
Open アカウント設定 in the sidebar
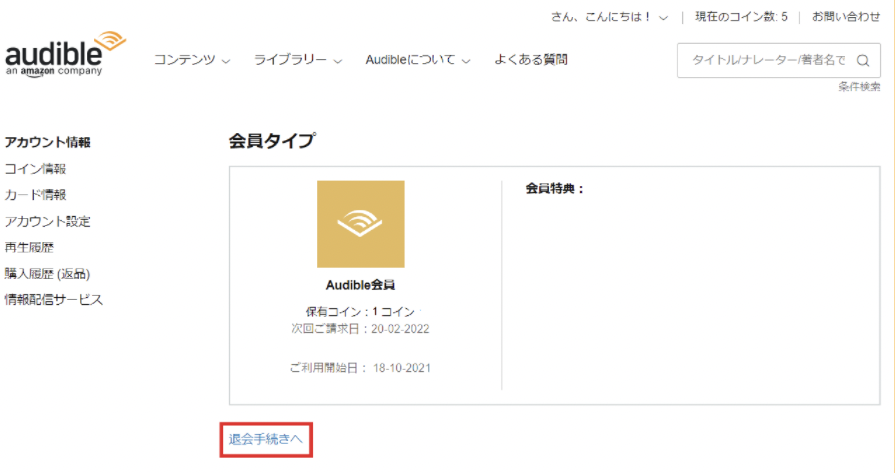47,221
